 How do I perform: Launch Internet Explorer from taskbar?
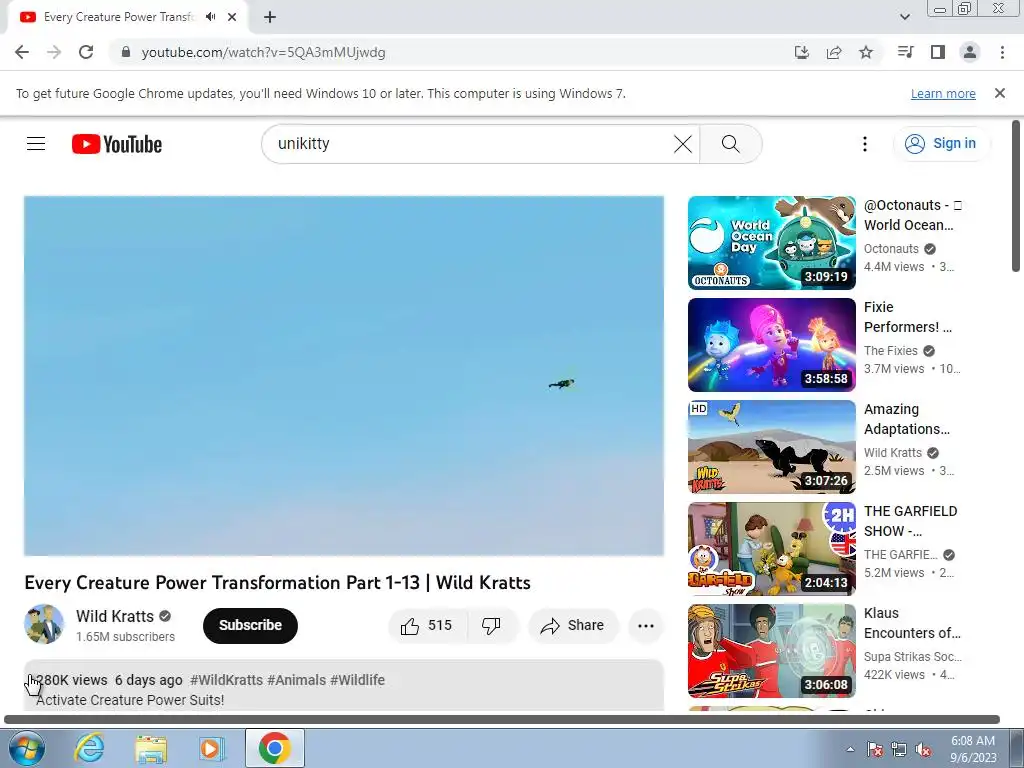[x=88, y=748]
